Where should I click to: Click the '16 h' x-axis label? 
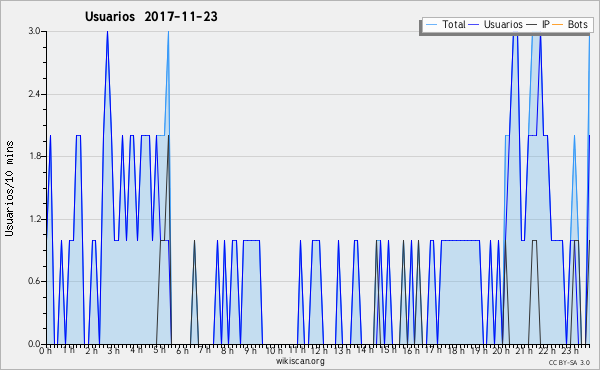click(411, 350)
